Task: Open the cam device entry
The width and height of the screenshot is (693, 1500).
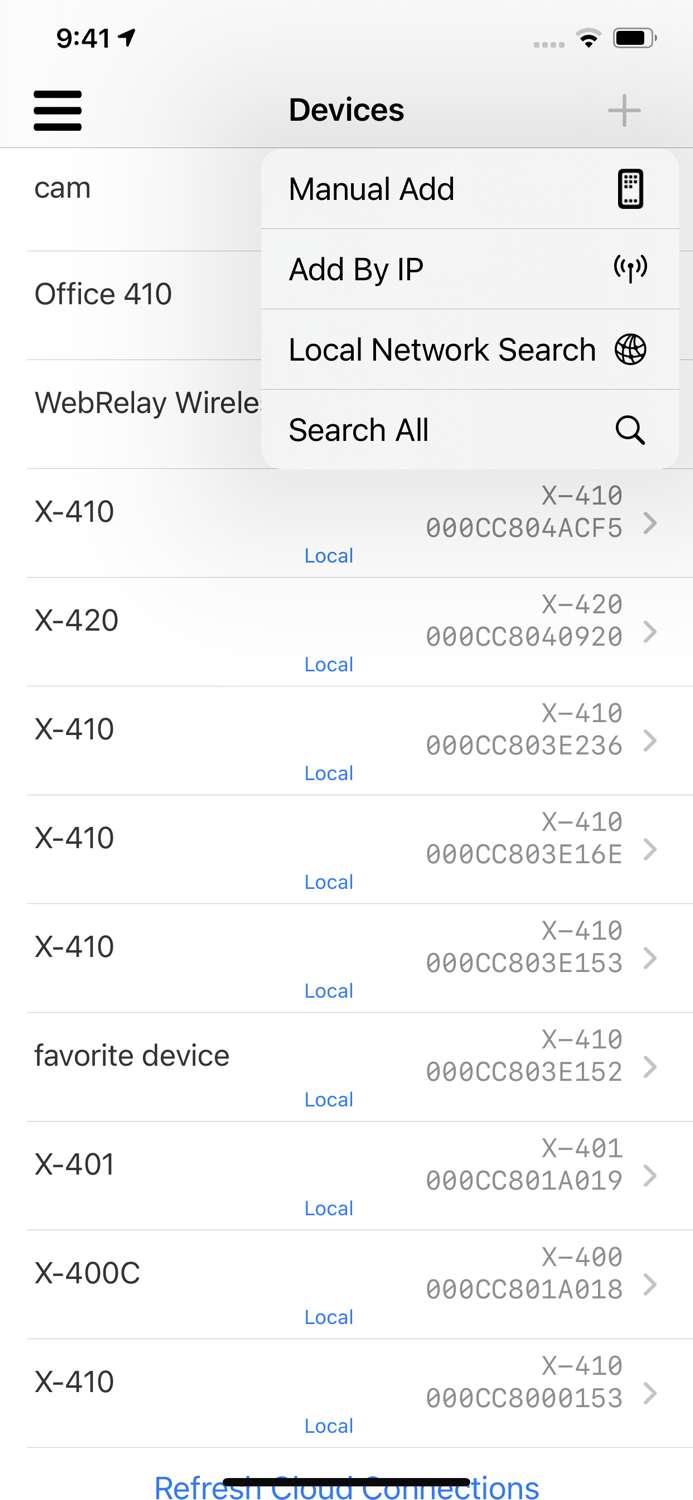Action: (62, 187)
